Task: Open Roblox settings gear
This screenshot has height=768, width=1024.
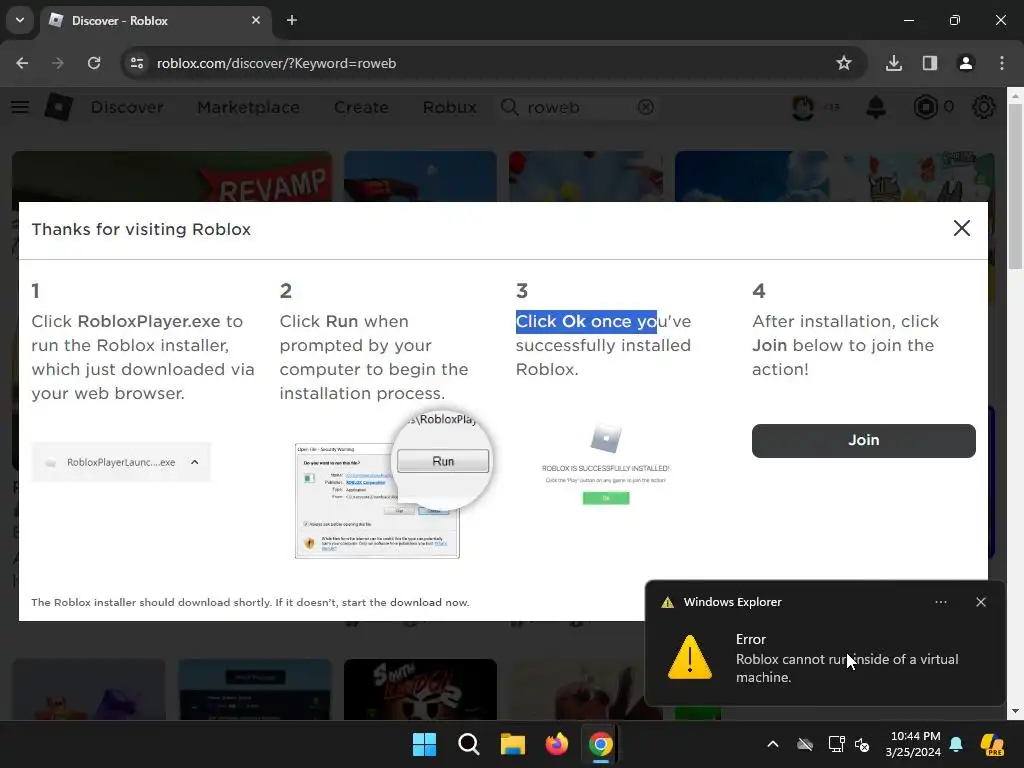Action: click(984, 107)
